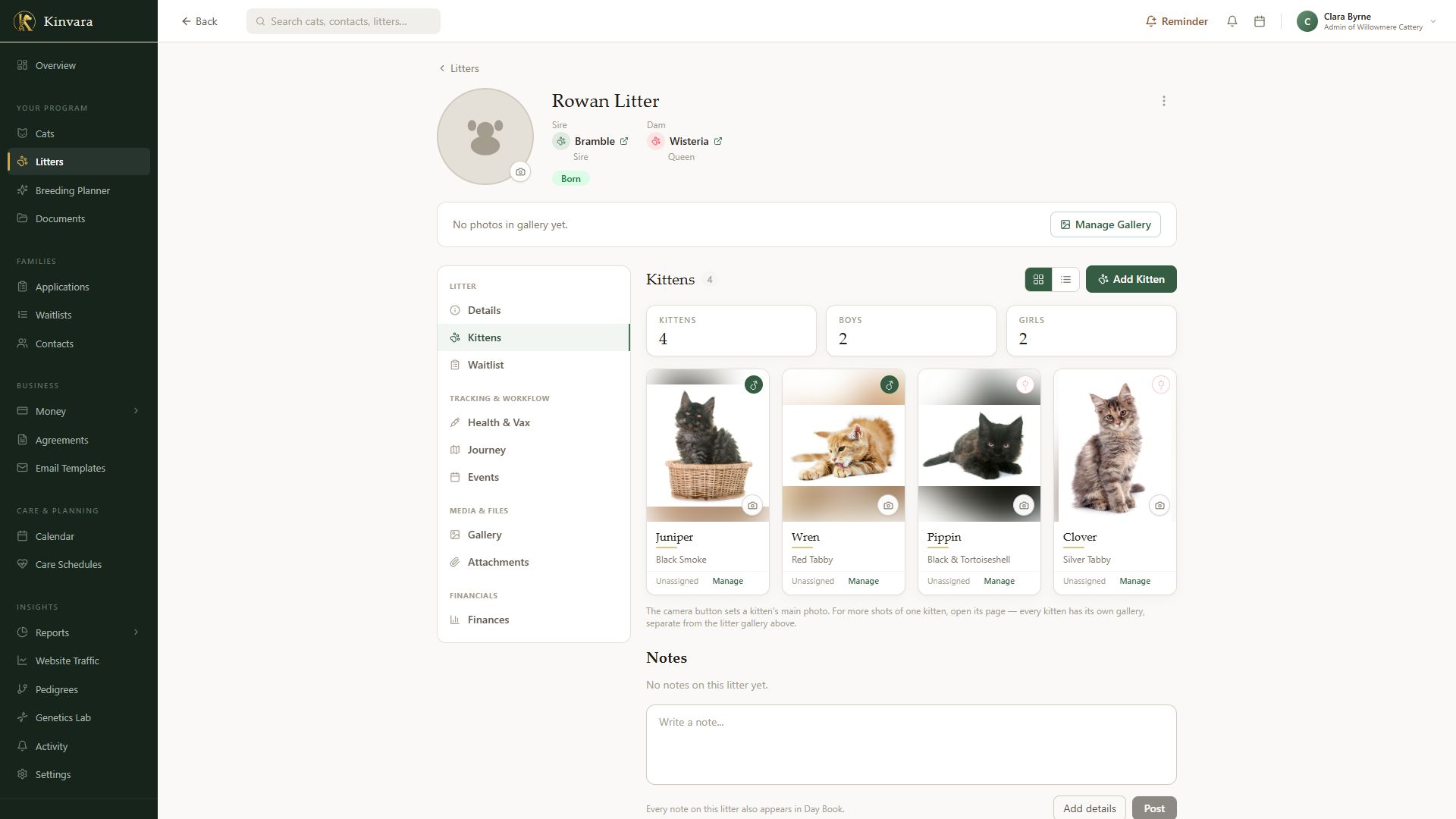The image size is (1456, 819).
Task: Open the Health & Vax tab
Action: point(533,422)
